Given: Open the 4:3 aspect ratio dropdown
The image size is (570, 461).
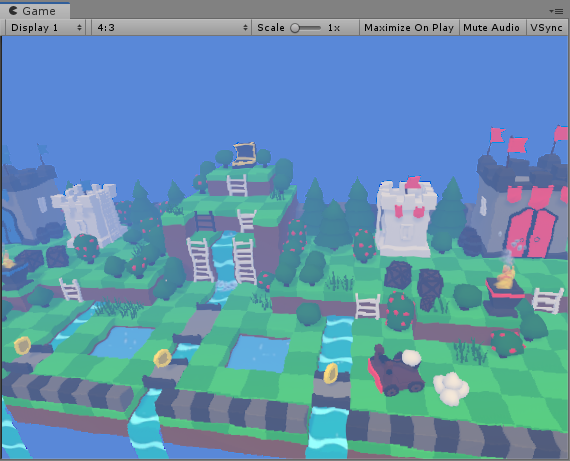Looking at the screenshot, I should [171, 28].
